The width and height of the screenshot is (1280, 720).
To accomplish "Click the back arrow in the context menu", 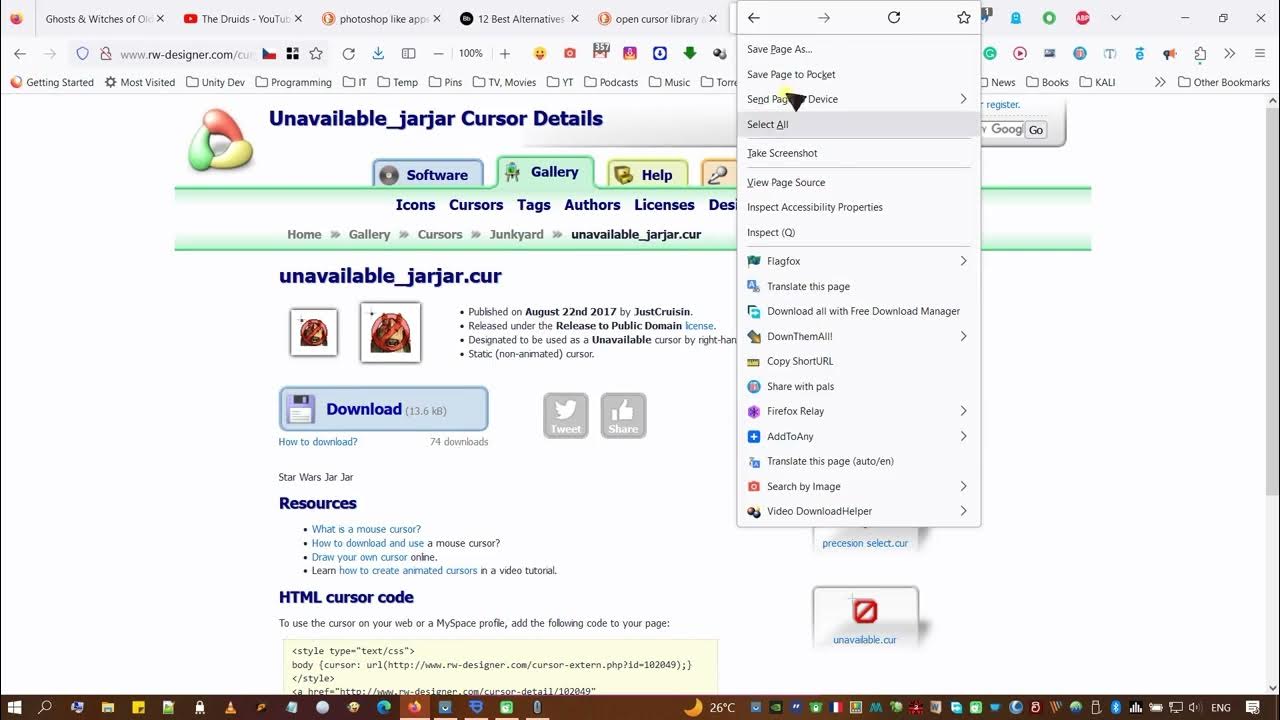I will pos(754,18).
